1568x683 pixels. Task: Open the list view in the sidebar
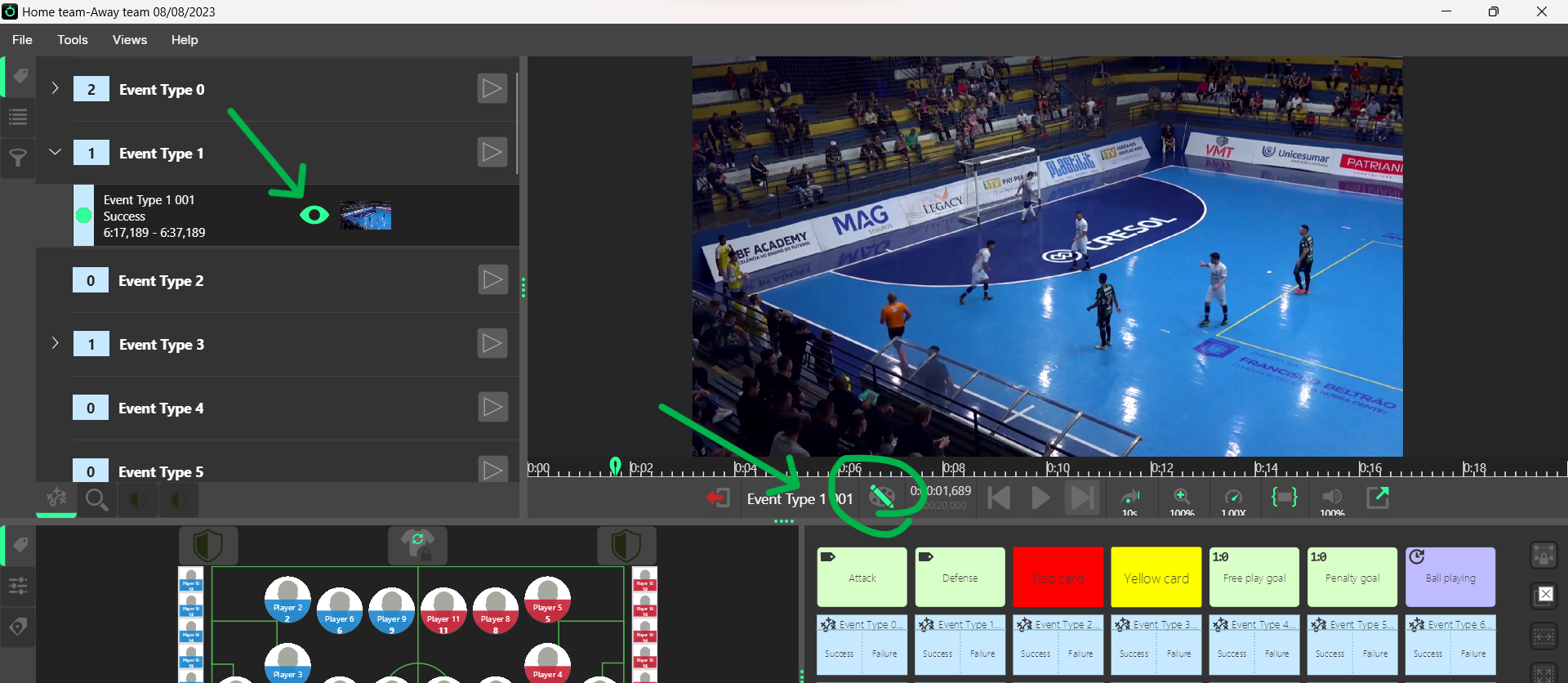click(18, 117)
